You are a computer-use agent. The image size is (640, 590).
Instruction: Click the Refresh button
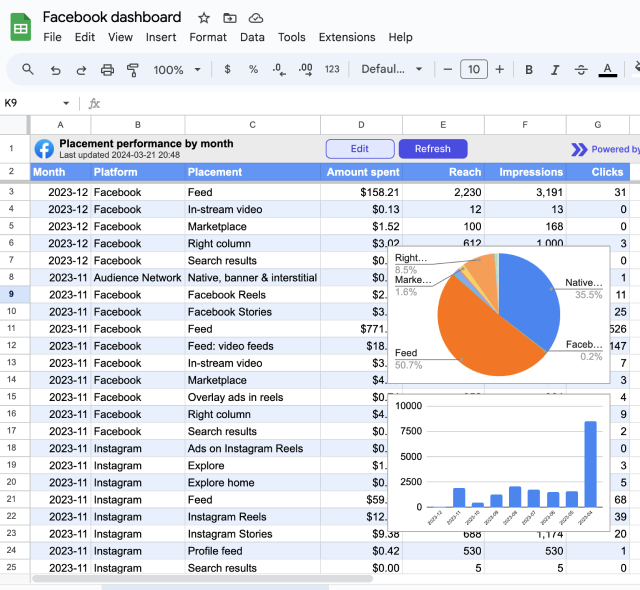pyautogui.click(x=433, y=149)
